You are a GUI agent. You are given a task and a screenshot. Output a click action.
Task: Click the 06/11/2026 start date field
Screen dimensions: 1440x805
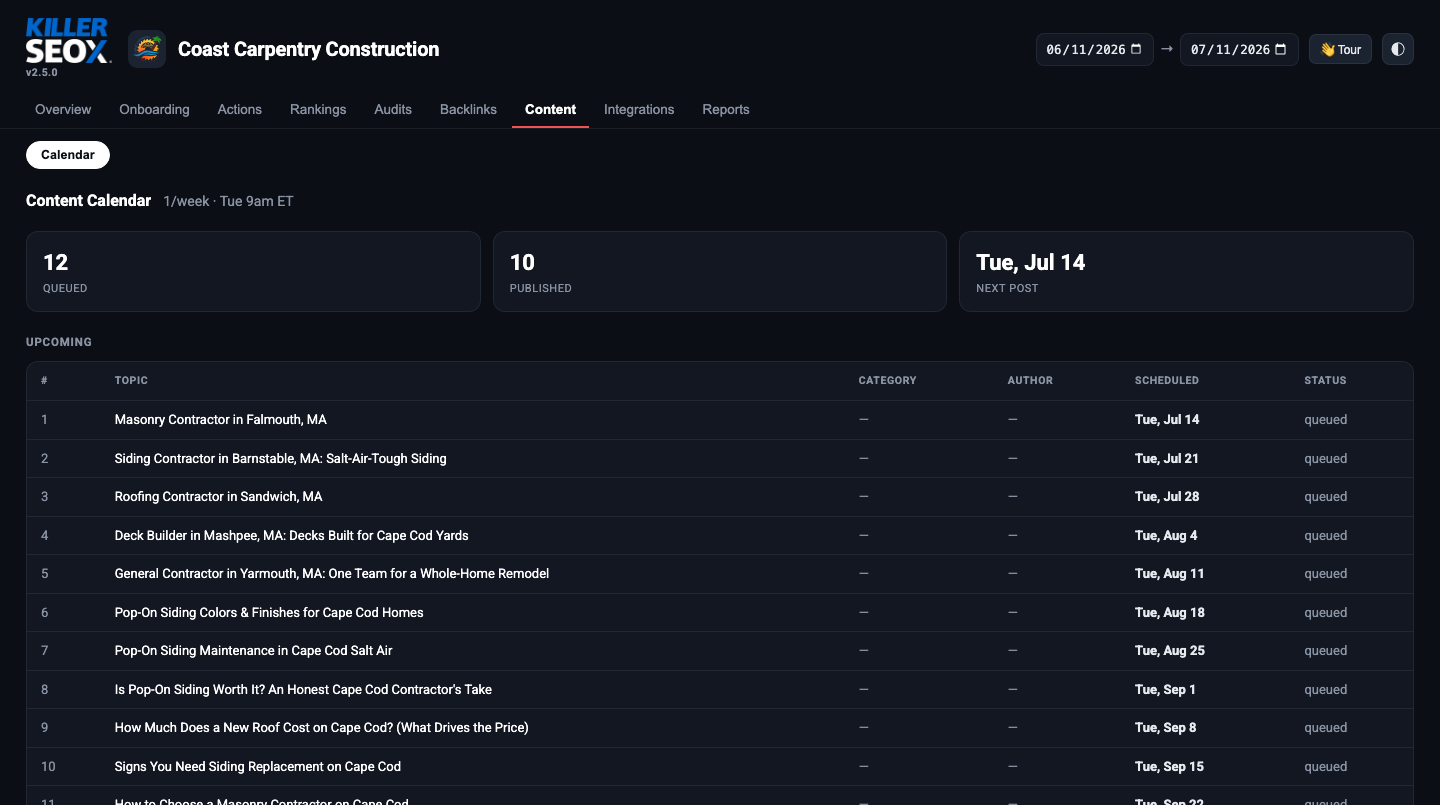click(1094, 49)
